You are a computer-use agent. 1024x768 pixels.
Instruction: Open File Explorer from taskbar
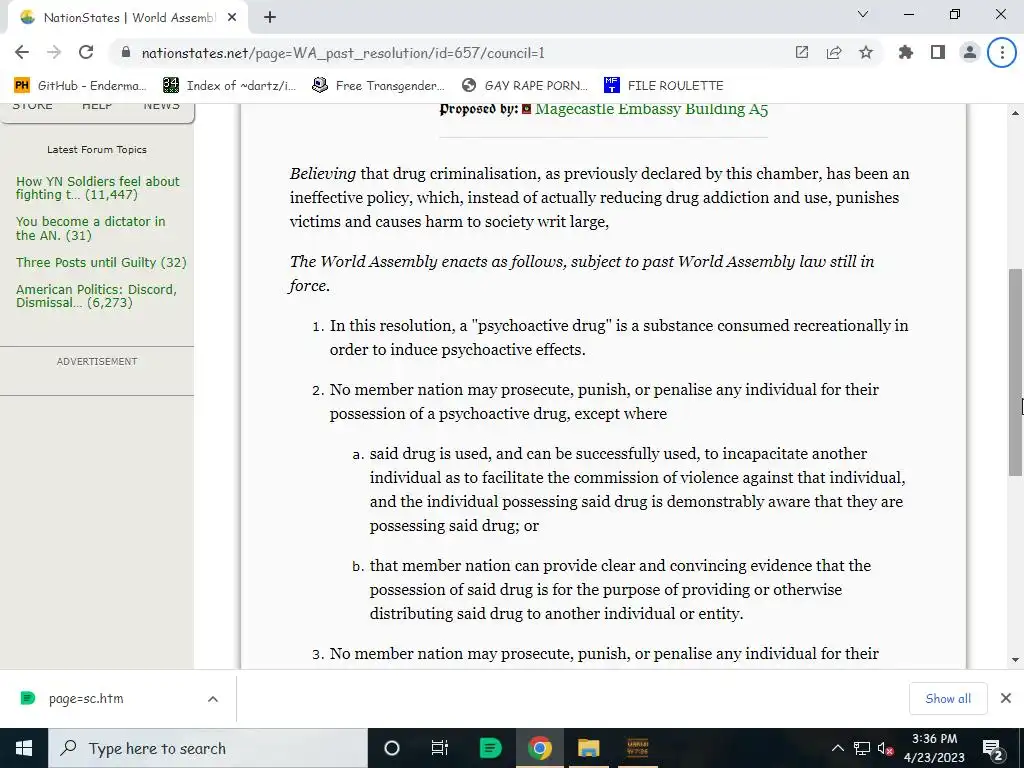pos(588,748)
